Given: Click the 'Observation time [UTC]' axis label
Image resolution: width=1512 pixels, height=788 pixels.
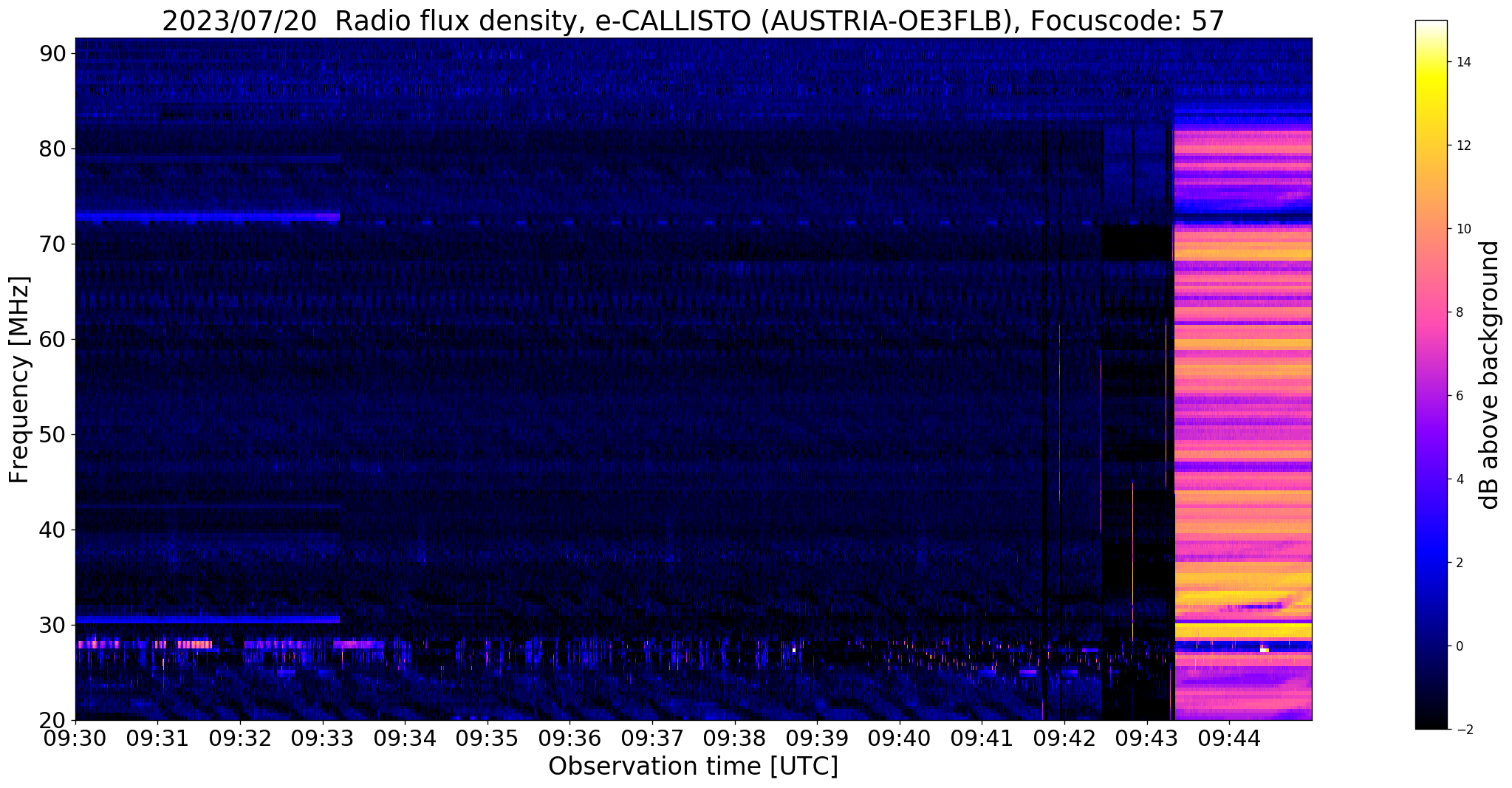Looking at the screenshot, I should [x=693, y=767].
